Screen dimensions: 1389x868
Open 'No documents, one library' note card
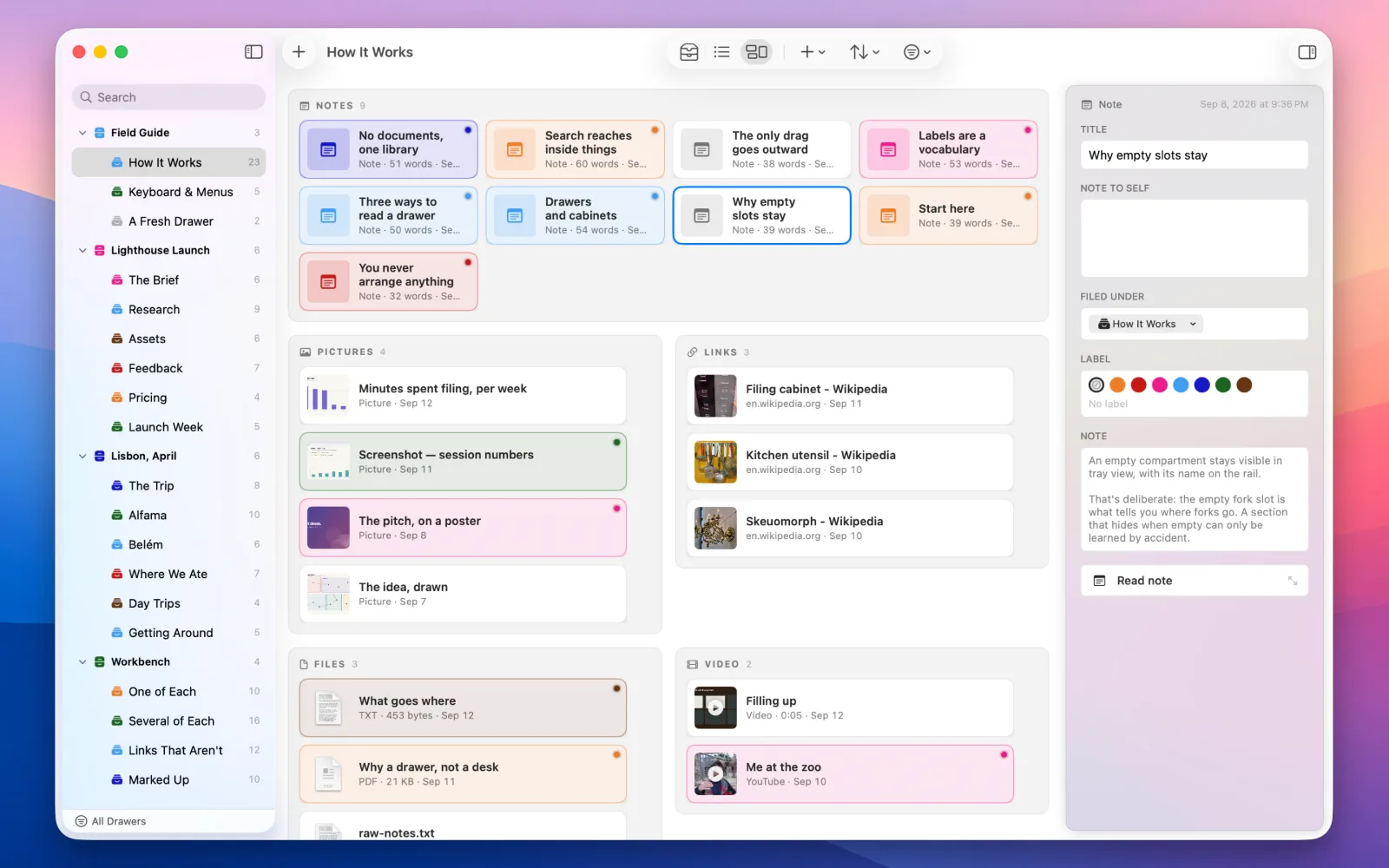click(389, 149)
